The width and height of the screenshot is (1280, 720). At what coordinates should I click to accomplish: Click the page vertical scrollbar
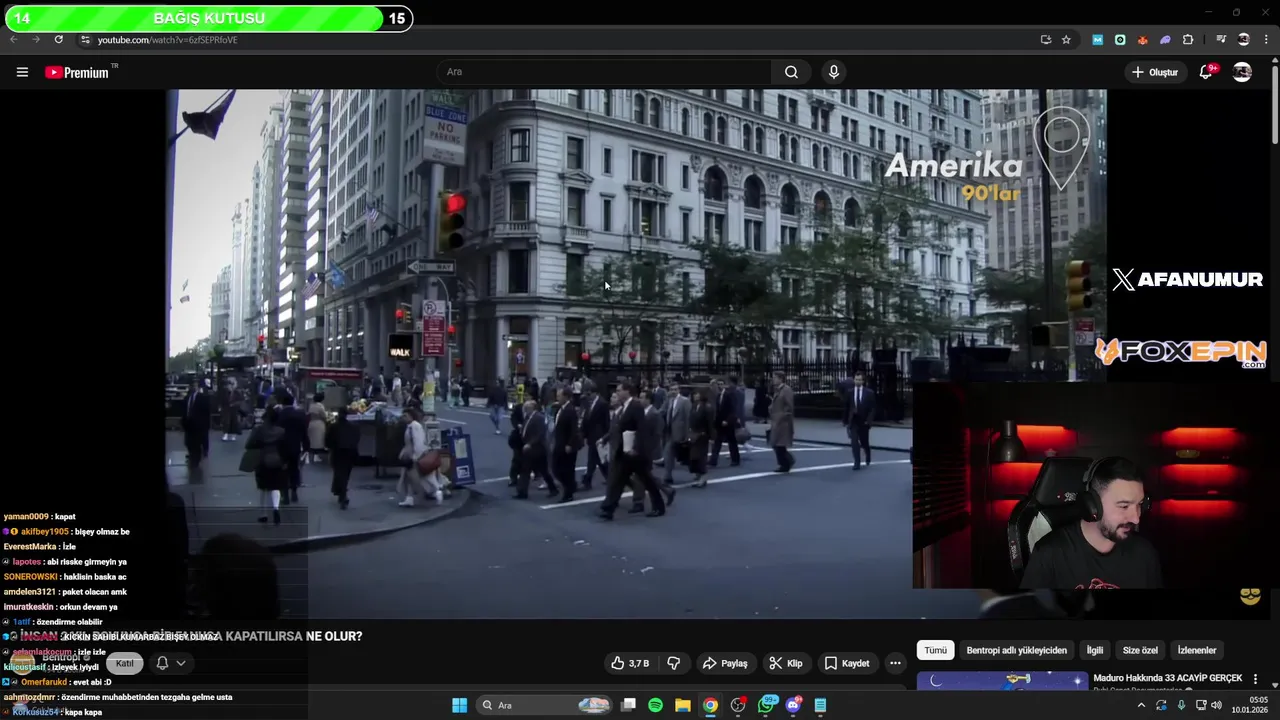click(x=1275, y=105)
